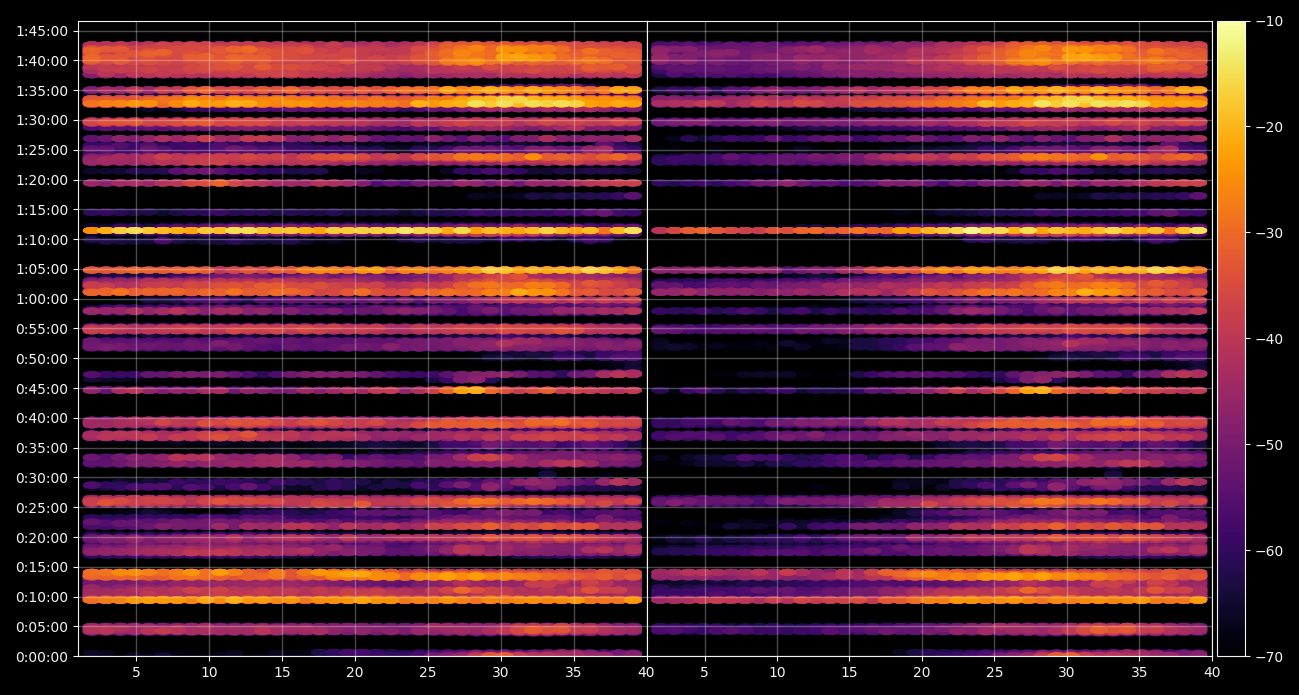Select x-axis tick 20 under the left plot
This screenshot has height=695, width=1299.
click(355, 672)
